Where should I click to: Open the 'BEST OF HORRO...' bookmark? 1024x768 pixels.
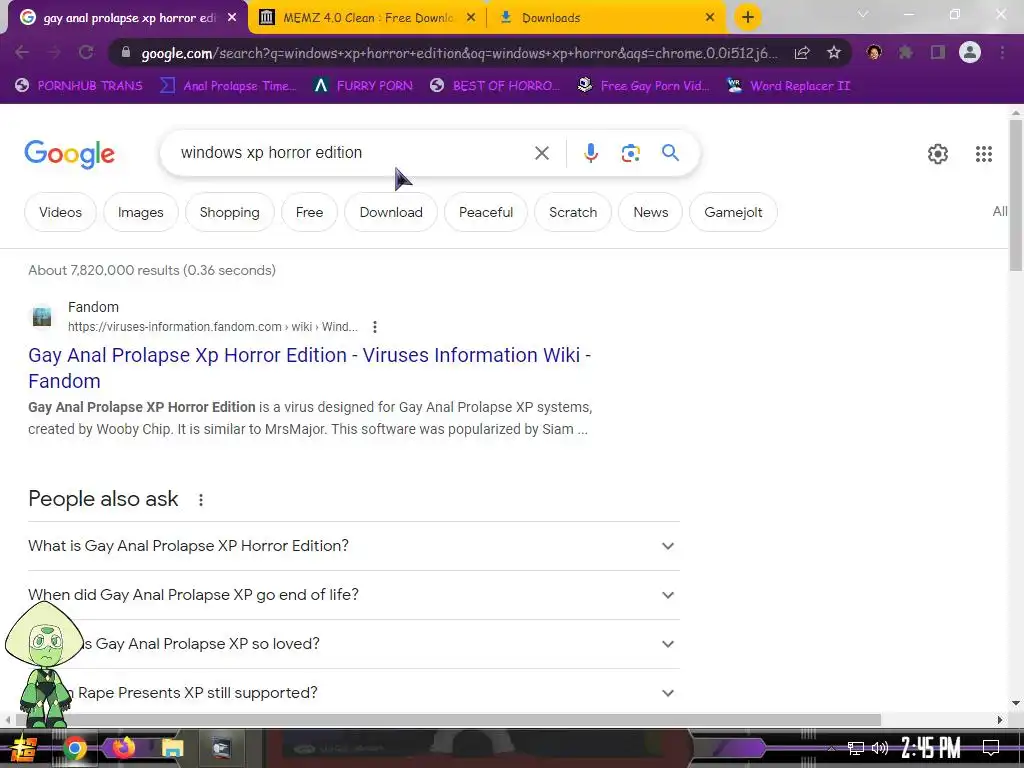tap(495, 86)
